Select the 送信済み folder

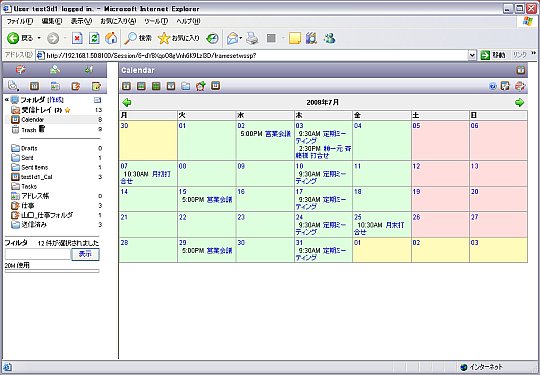[34, 225]
